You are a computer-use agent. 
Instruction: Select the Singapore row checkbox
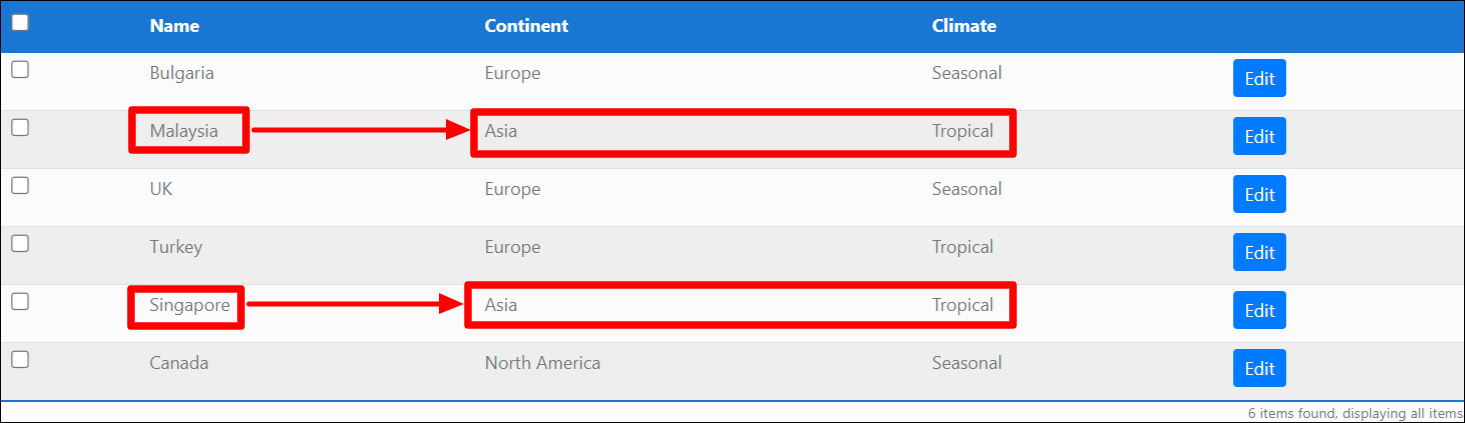(20, 302)
